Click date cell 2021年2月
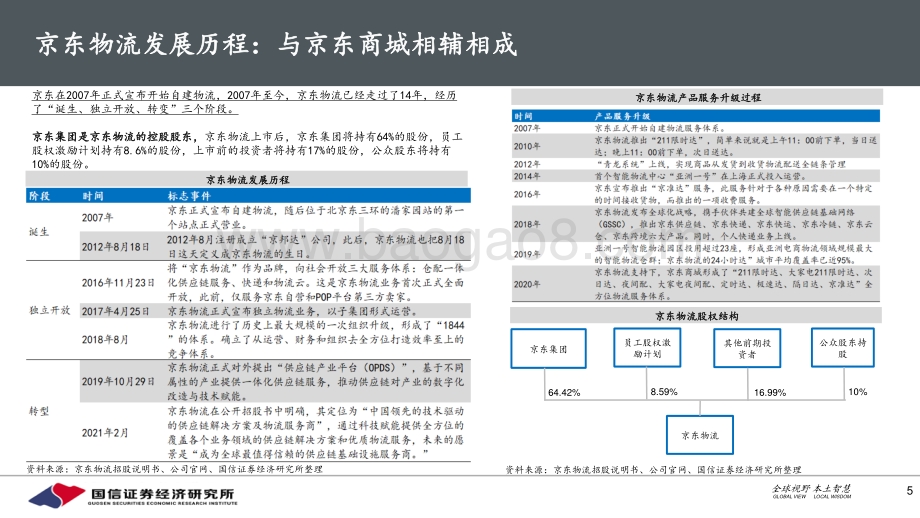 [104, 433]
